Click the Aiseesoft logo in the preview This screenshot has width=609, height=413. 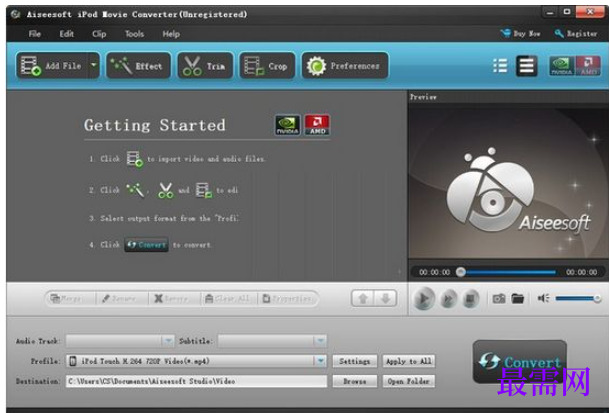pyautogui.click(x=517, y=190)
